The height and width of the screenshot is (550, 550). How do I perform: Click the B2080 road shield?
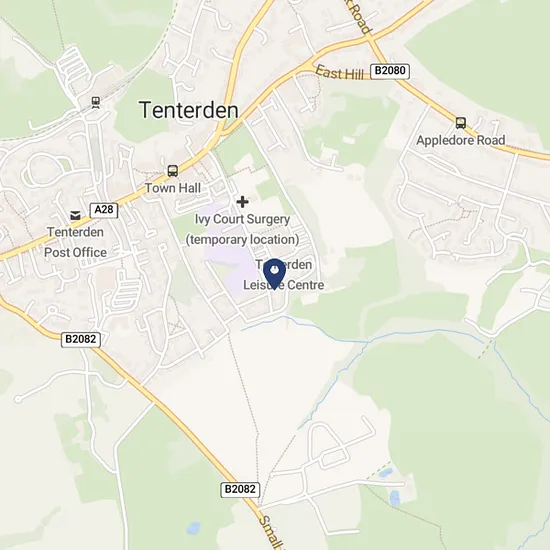(390, 71)
